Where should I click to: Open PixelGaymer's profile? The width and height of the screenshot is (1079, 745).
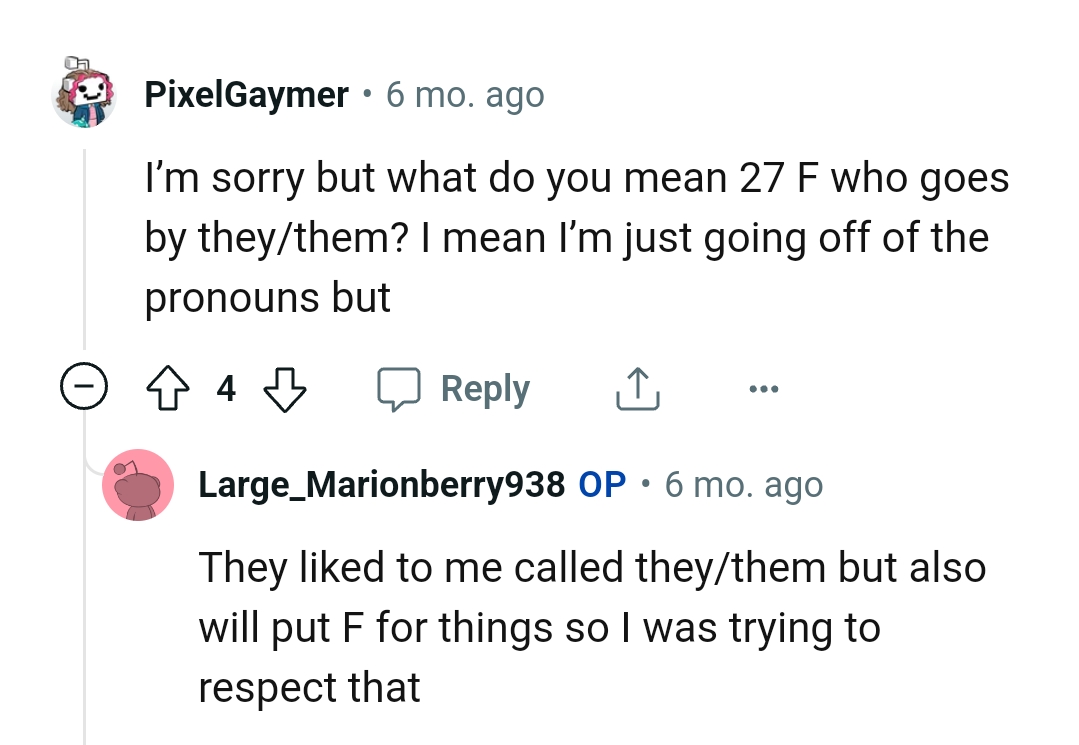tap(246, 93)
